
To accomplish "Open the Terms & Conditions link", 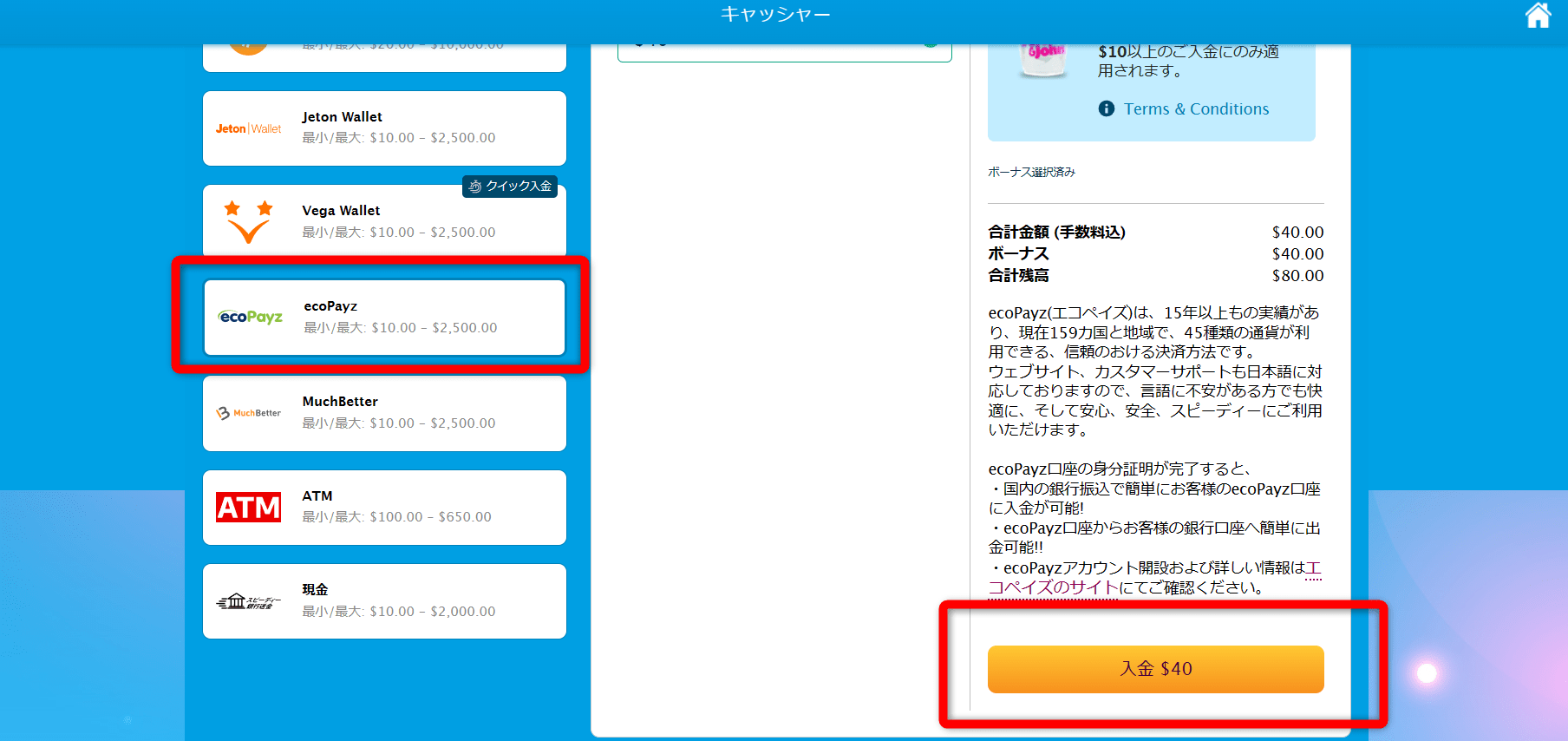I will [x=1196, y=108].
